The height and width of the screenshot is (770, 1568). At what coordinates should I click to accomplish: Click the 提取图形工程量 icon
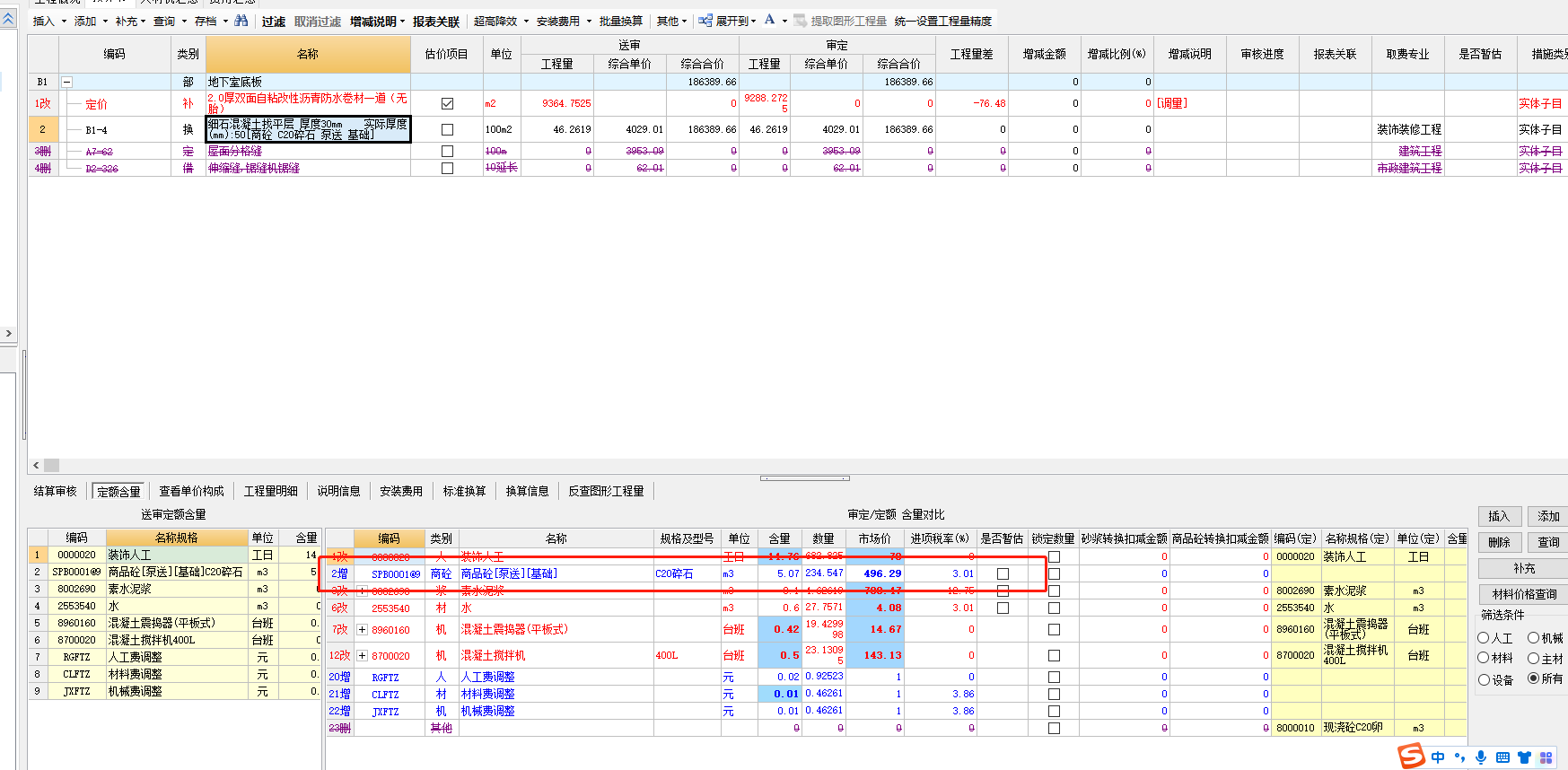(801, 20)
